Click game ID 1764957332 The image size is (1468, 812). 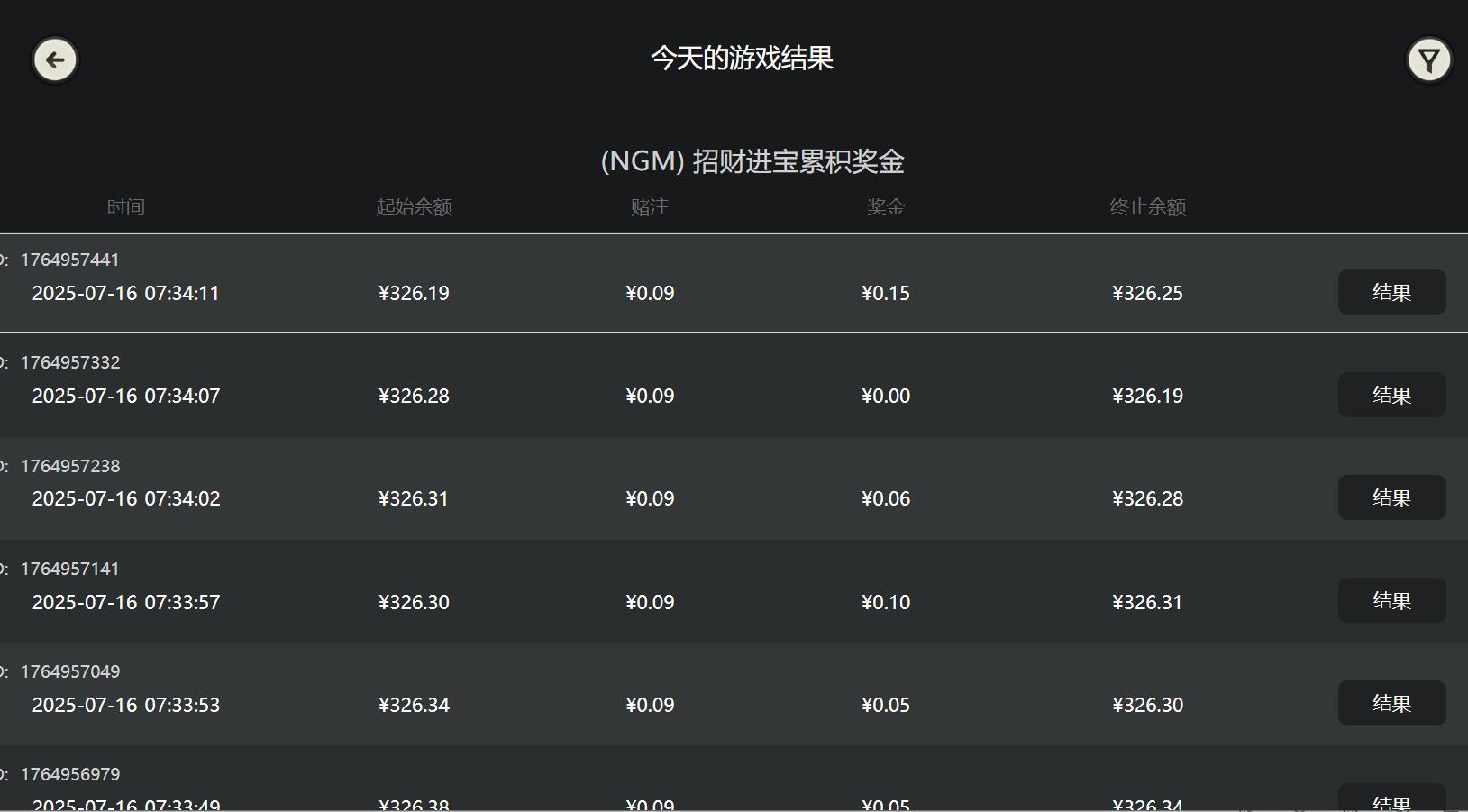pos(69,361)
